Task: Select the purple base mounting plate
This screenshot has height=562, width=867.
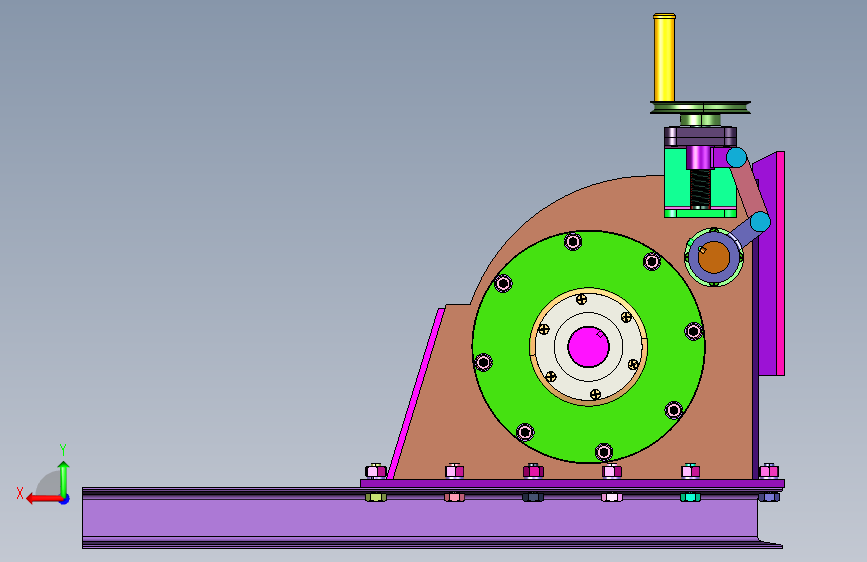Action: click(572, 483)
